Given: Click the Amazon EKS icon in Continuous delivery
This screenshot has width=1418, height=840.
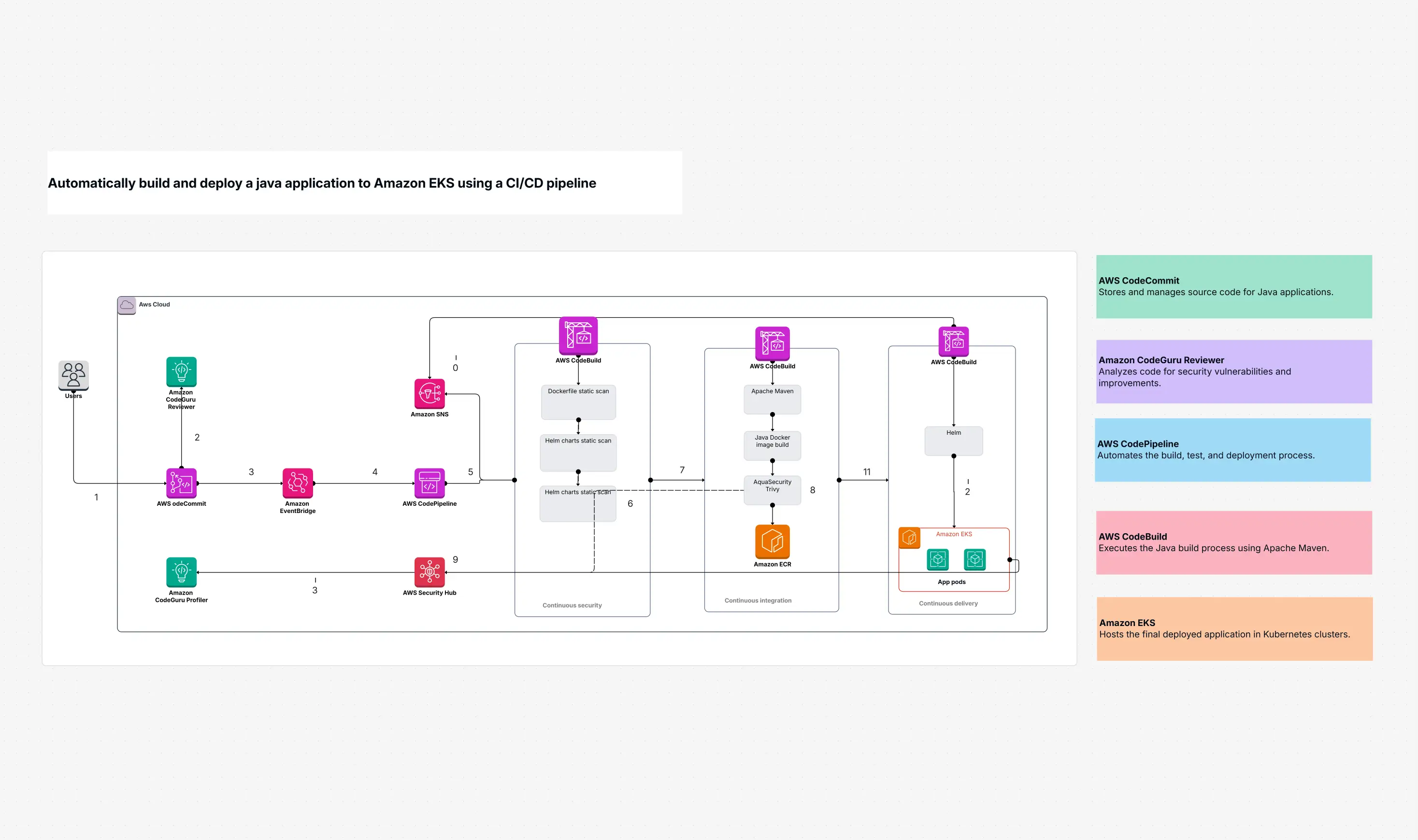Looking at the screenshot, I should click(x=910, y=538).
